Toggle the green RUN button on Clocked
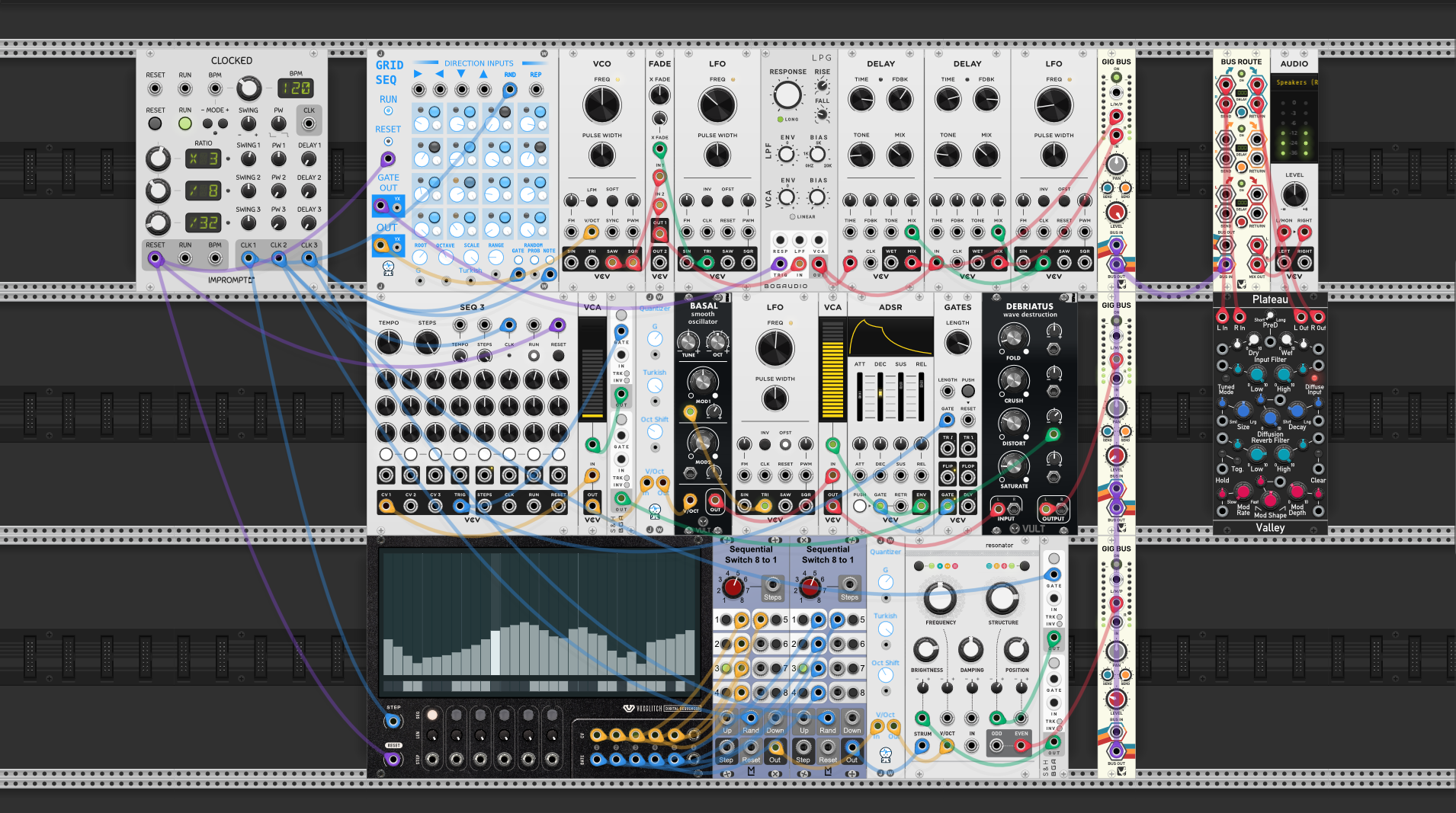 185,123
